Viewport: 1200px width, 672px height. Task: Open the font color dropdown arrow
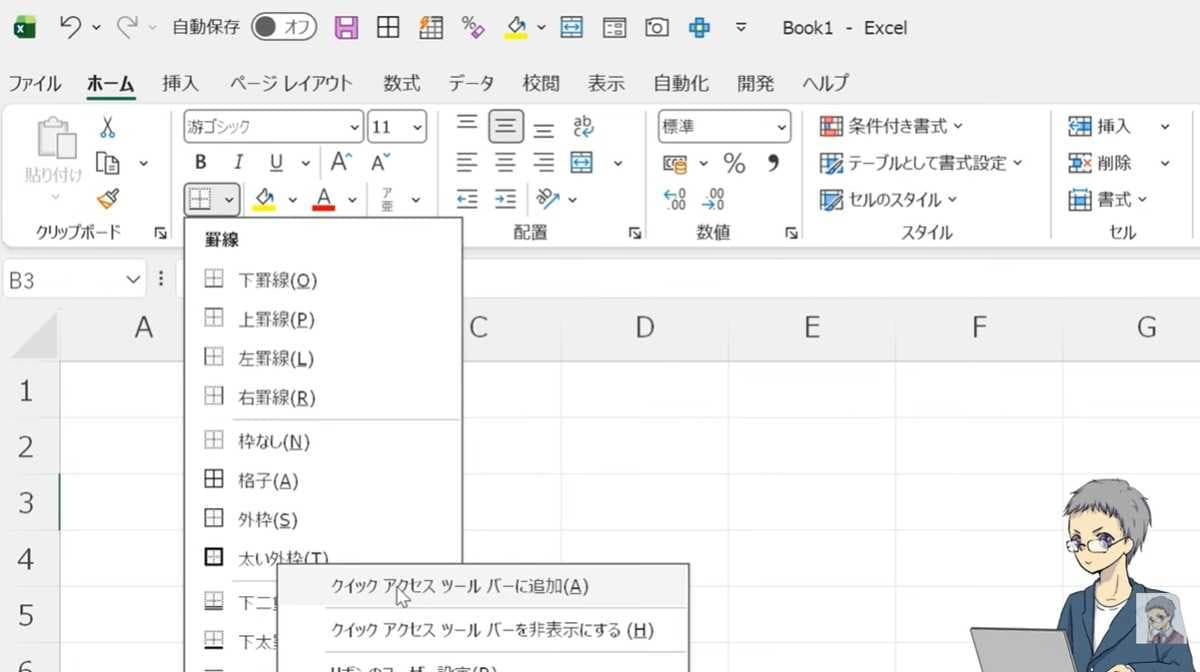point(352,200)
